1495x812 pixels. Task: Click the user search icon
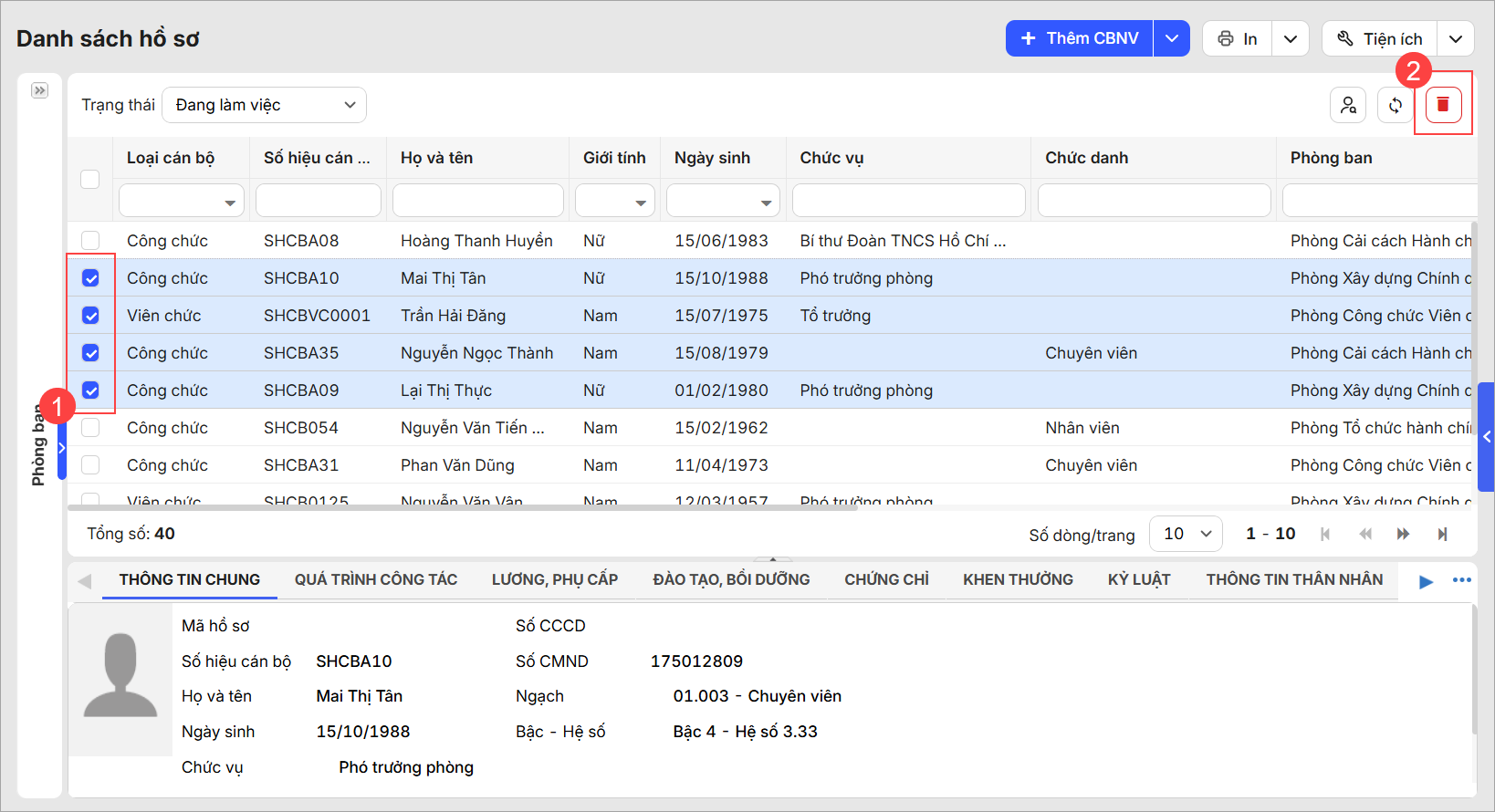1347,105
